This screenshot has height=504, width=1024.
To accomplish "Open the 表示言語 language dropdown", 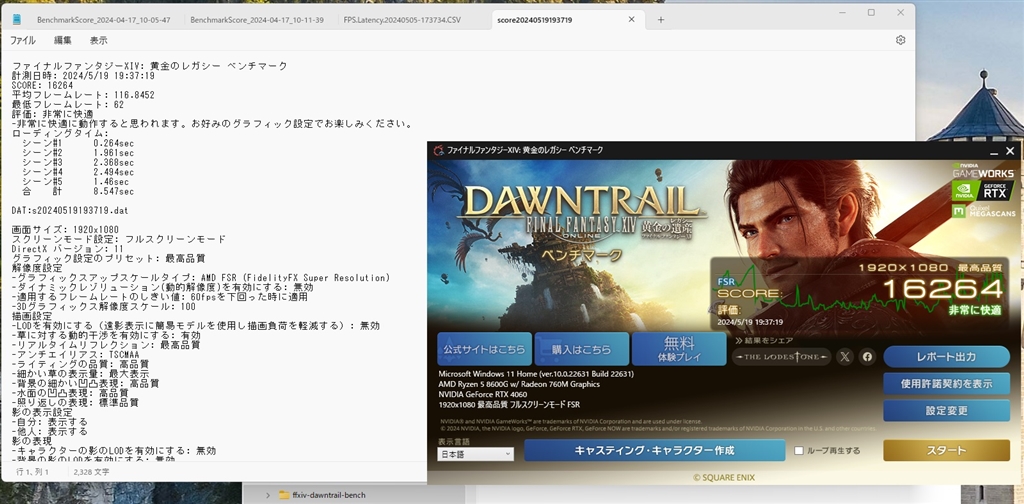I will tap(475, 454).
